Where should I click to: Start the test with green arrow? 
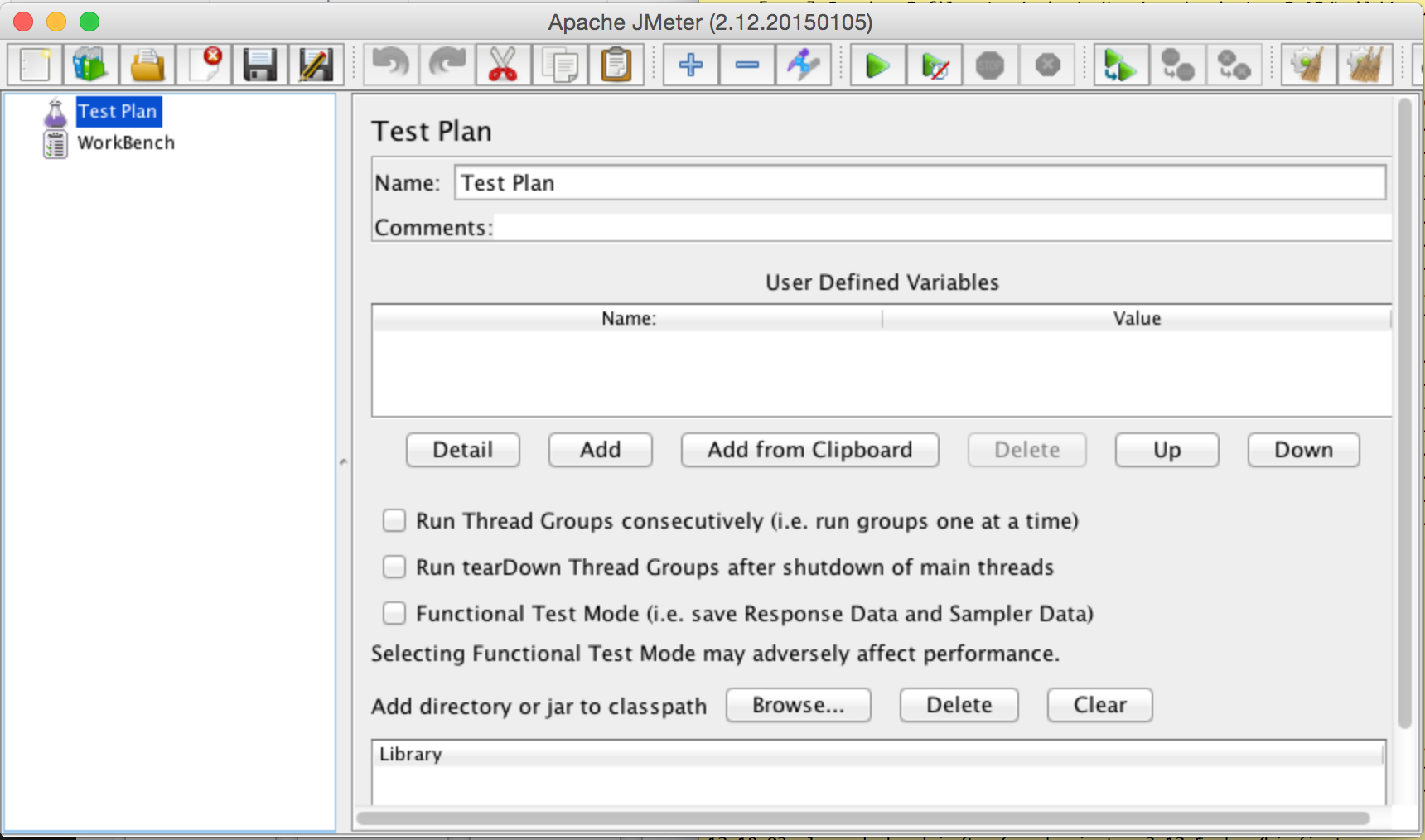(x=877, y=65)
